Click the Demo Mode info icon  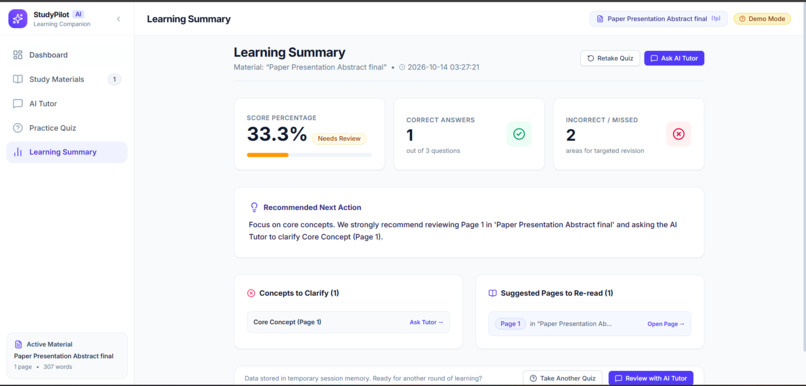click(x=742, y=19)
